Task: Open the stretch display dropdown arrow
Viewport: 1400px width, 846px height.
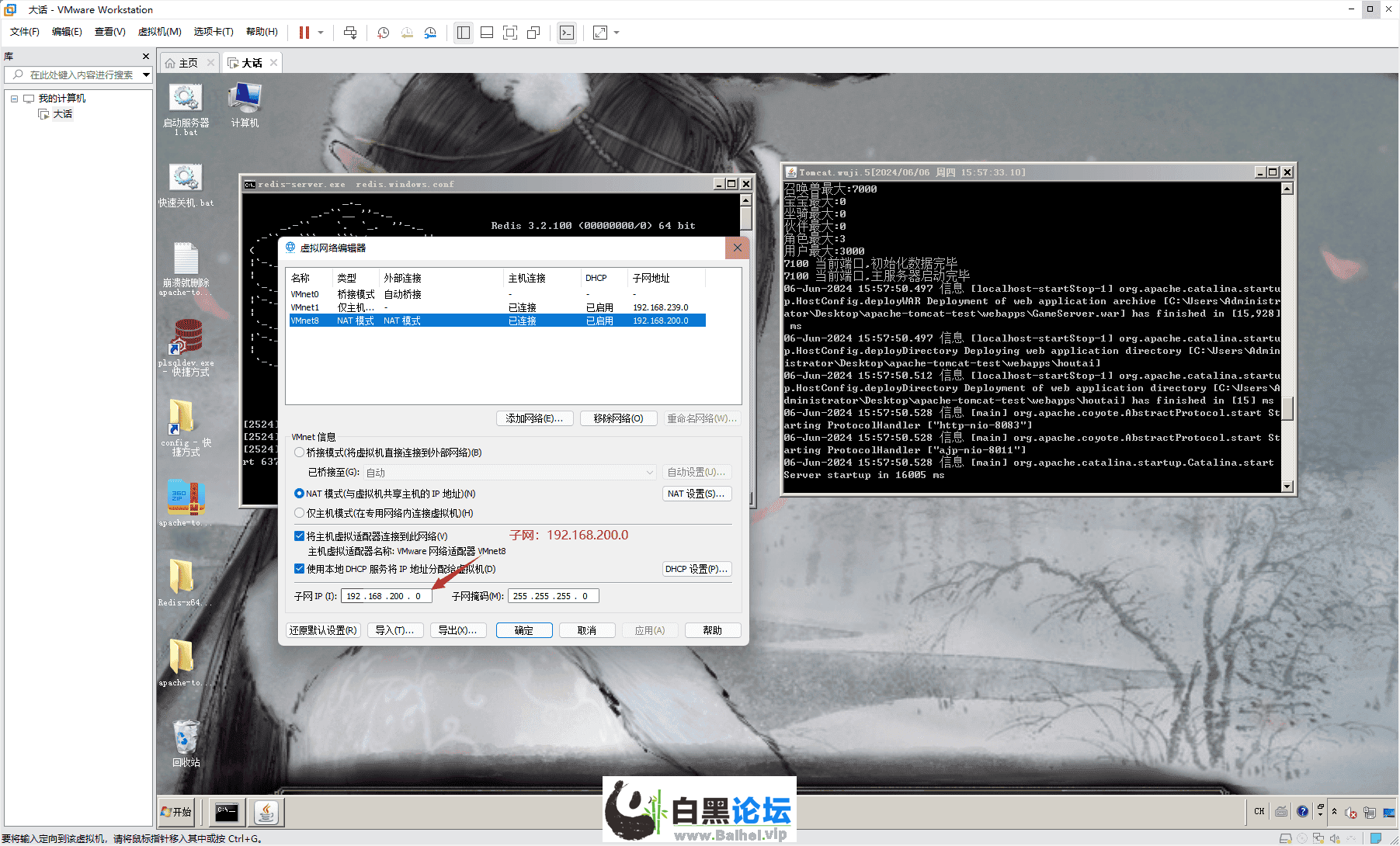Action: 617,33
